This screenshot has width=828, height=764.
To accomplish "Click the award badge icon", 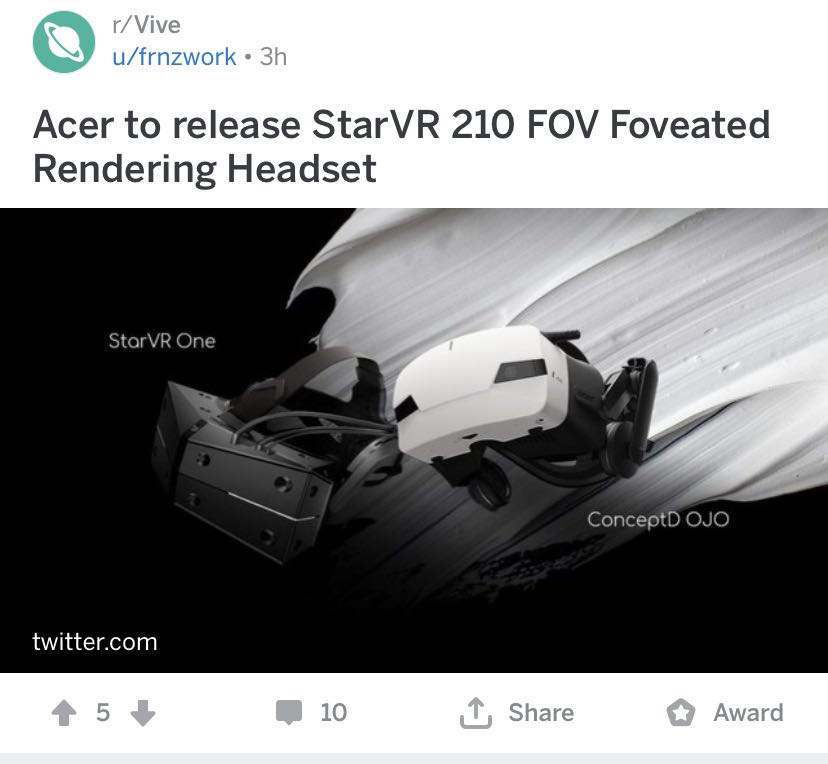I will 681,713.
